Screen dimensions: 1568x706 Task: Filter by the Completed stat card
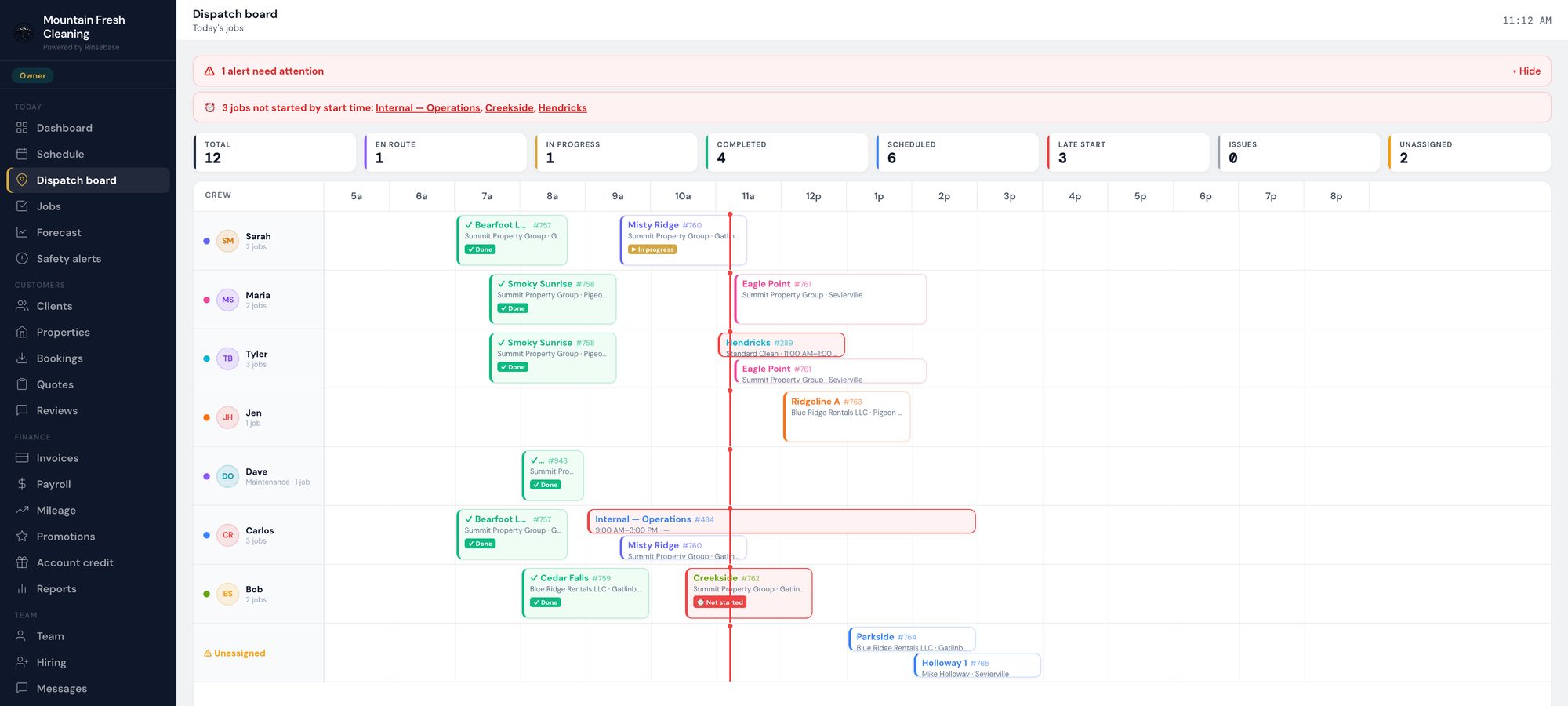(x=786, y=152)
